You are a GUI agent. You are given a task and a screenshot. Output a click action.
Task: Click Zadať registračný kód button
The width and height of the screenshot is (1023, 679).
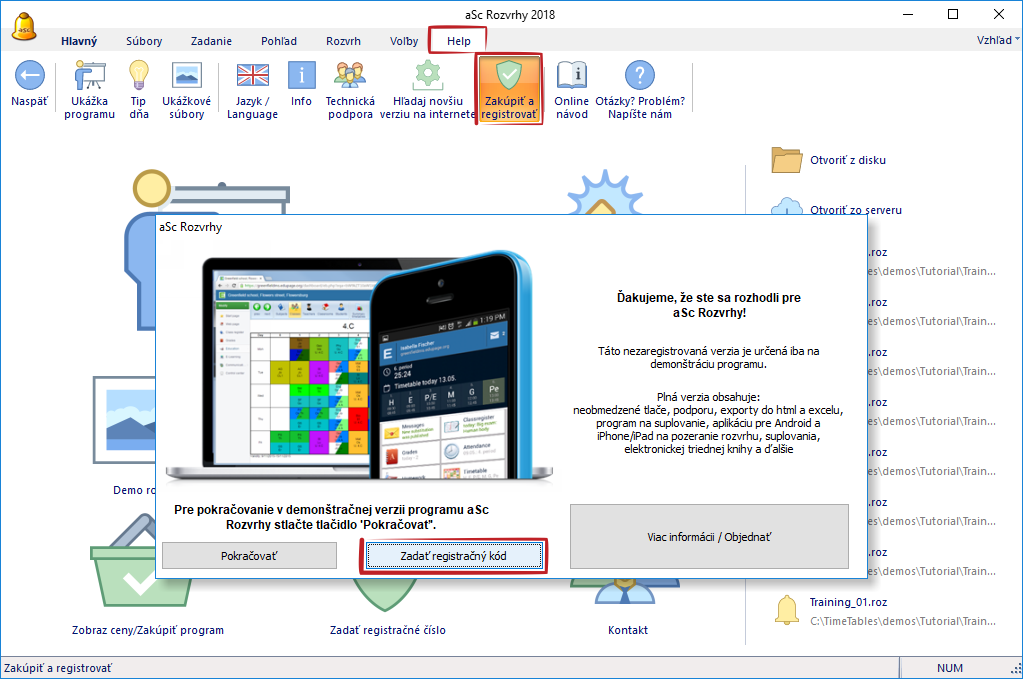coord(453,555)
